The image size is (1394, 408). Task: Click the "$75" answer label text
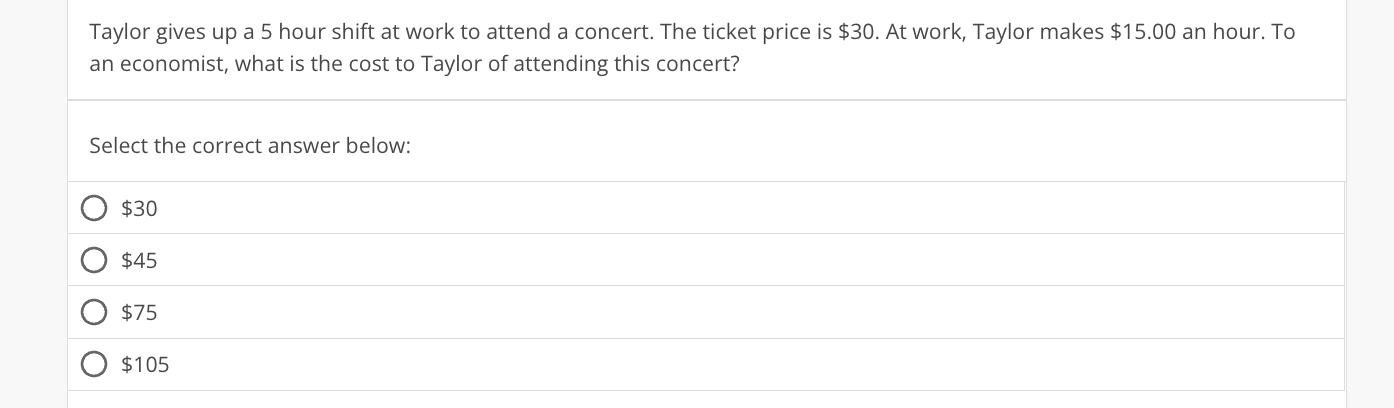139,312
